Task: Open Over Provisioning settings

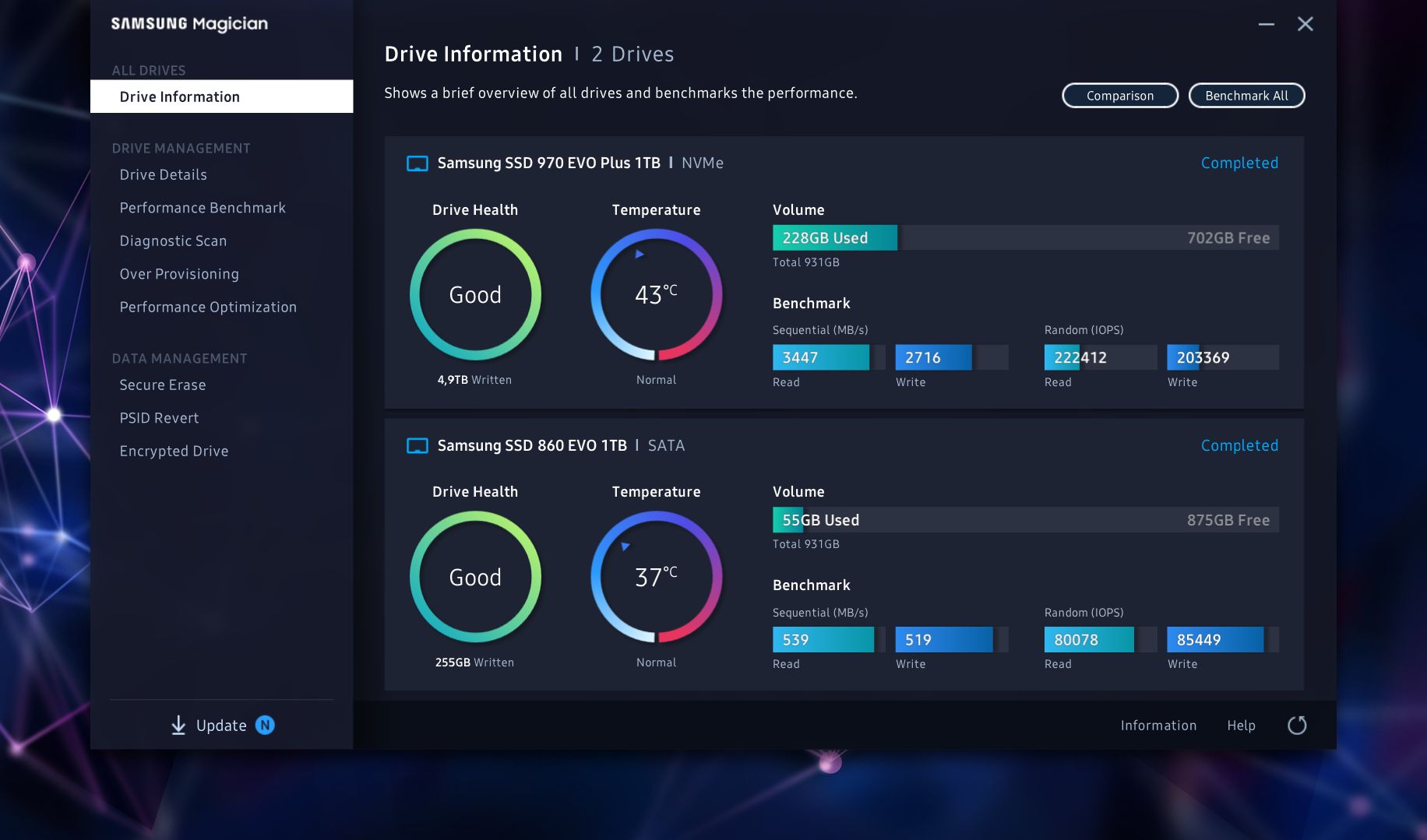Action: click(179, 274)
